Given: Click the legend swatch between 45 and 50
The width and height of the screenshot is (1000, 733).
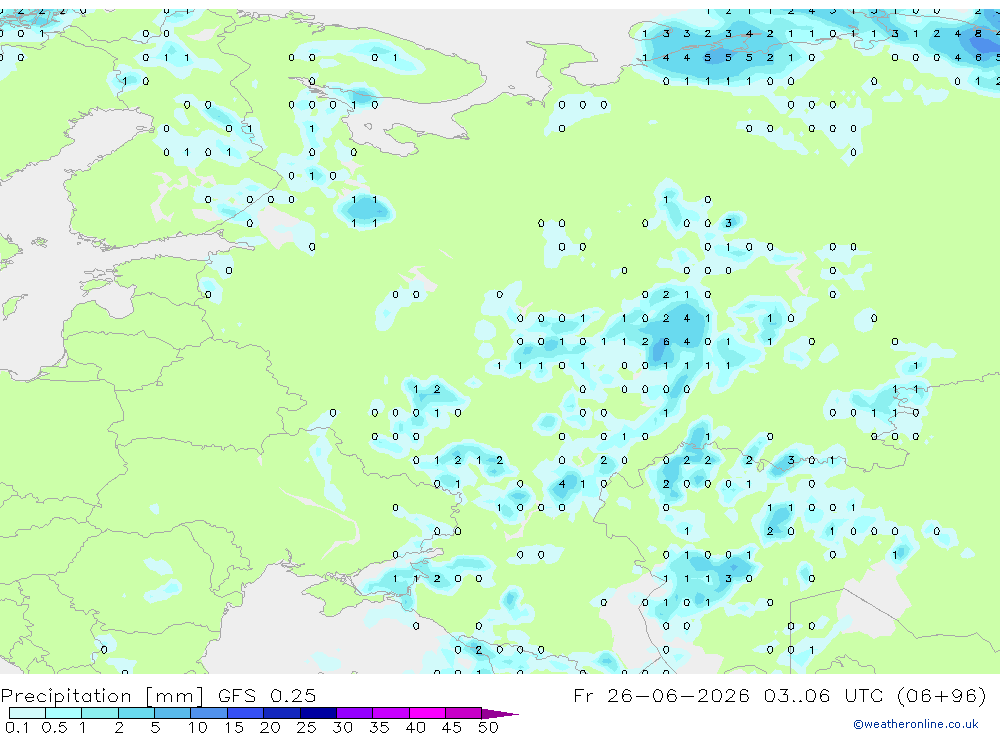Looking at the screenshot, I should click(x=464, y=713).
